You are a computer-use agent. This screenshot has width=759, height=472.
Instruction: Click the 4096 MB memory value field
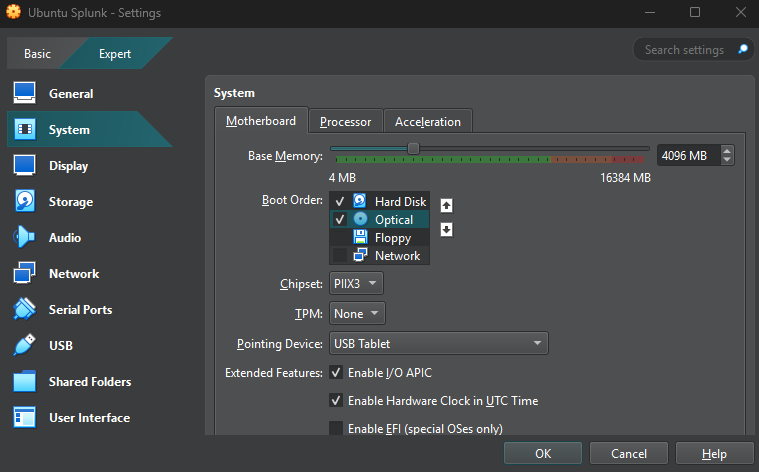pyautogui.click(x=688, y=155)
